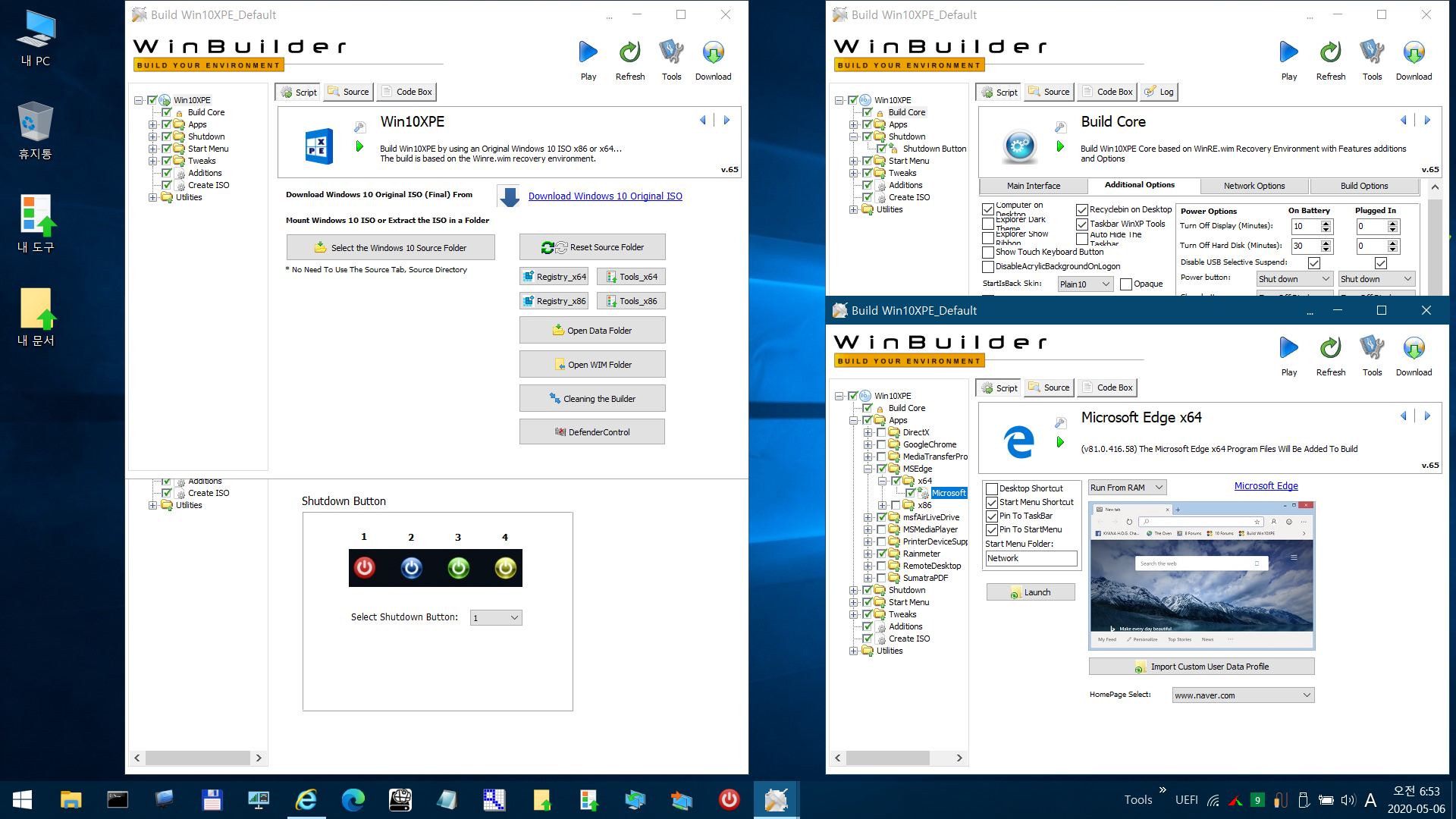Toggle Opaque checkbox

(x=1126, y=284)
